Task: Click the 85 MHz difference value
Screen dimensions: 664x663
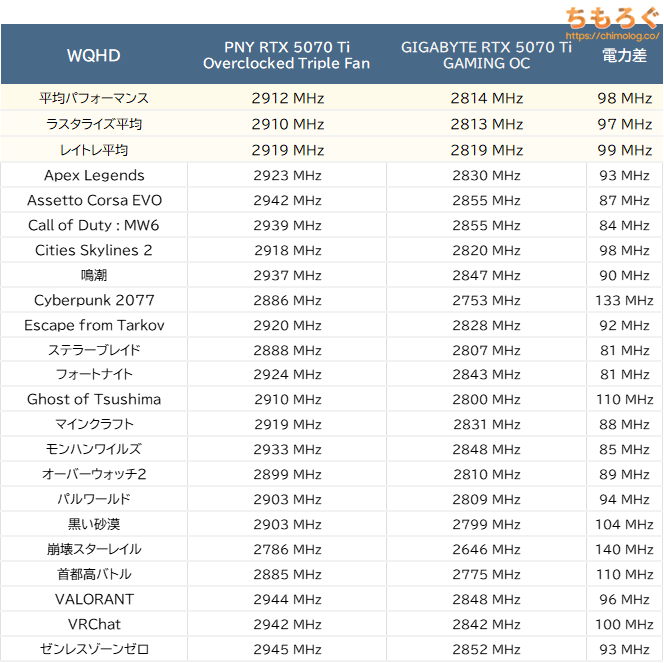Action: (x=625, y=449)
